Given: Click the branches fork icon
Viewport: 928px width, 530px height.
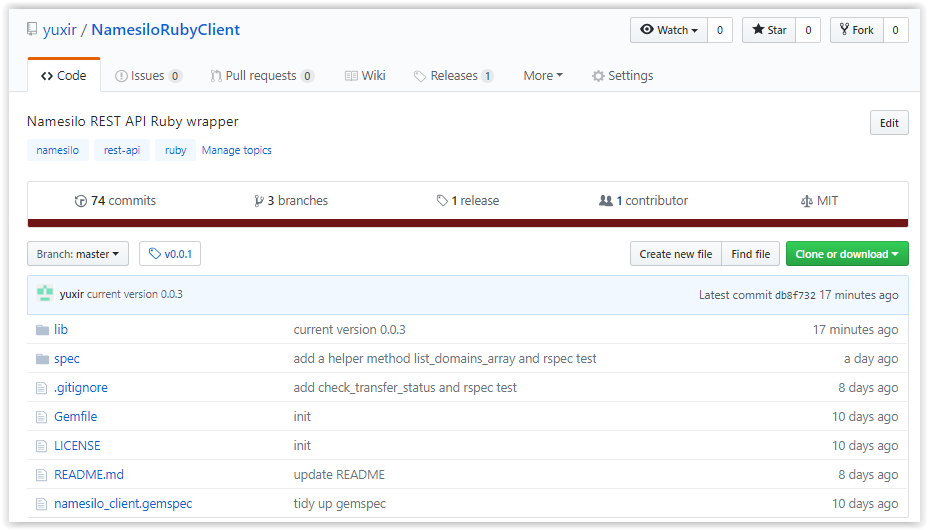Looking at the screenshot, I should [x=259, y=201].
